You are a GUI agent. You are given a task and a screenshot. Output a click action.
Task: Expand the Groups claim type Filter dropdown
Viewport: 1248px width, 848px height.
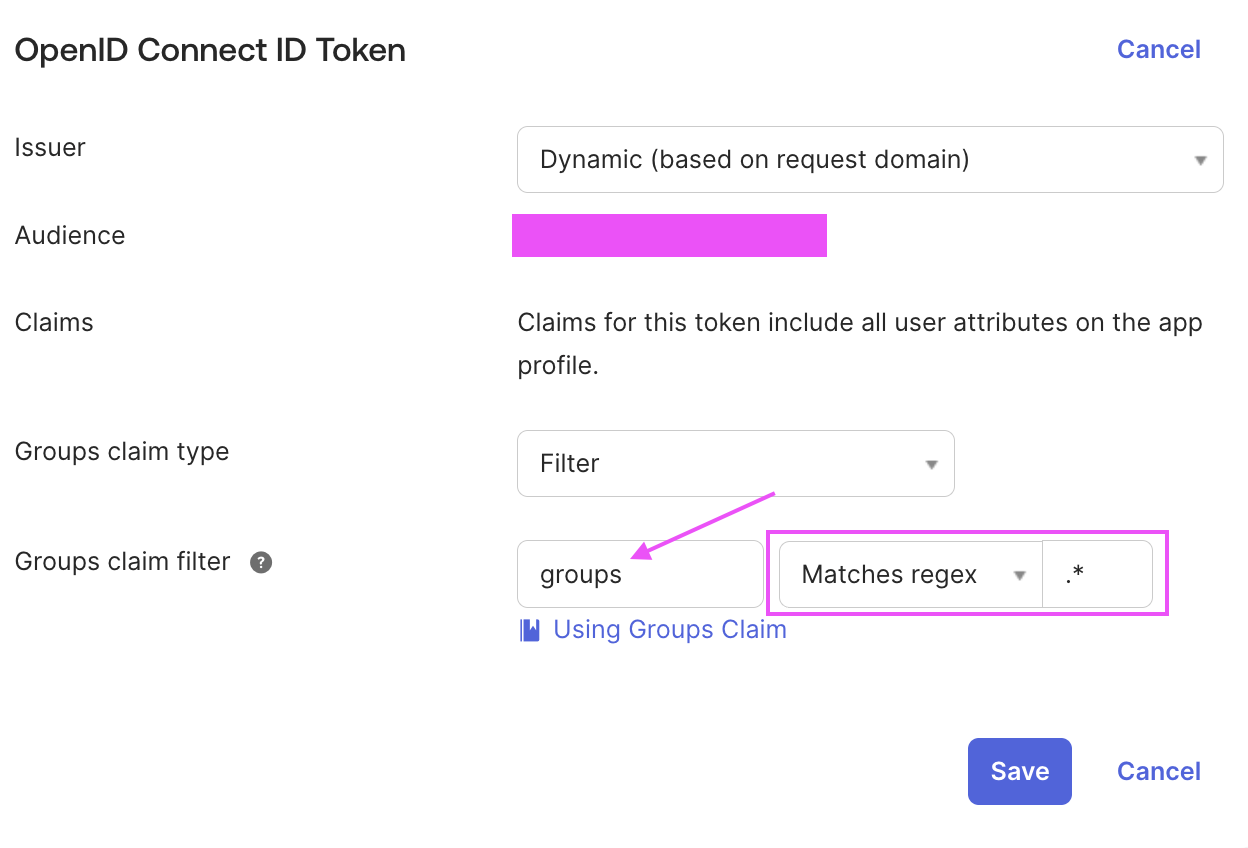click(735, 463)
